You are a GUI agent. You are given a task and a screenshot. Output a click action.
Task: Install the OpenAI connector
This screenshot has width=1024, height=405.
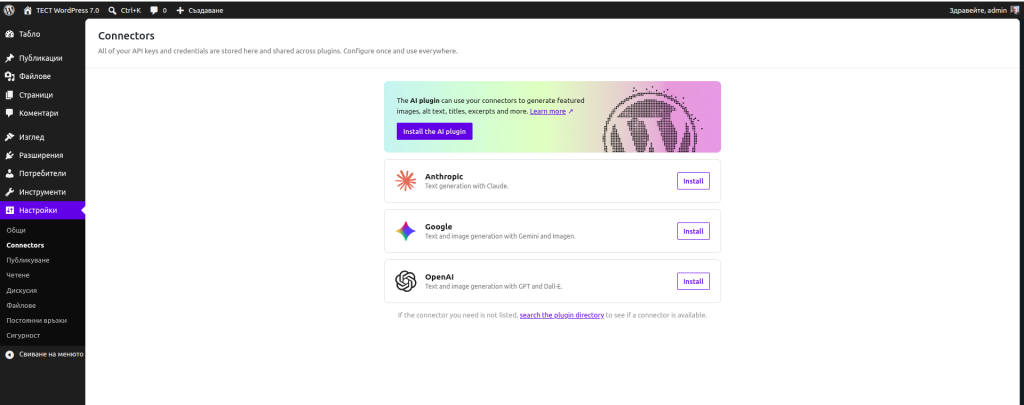tap(693, 282)
